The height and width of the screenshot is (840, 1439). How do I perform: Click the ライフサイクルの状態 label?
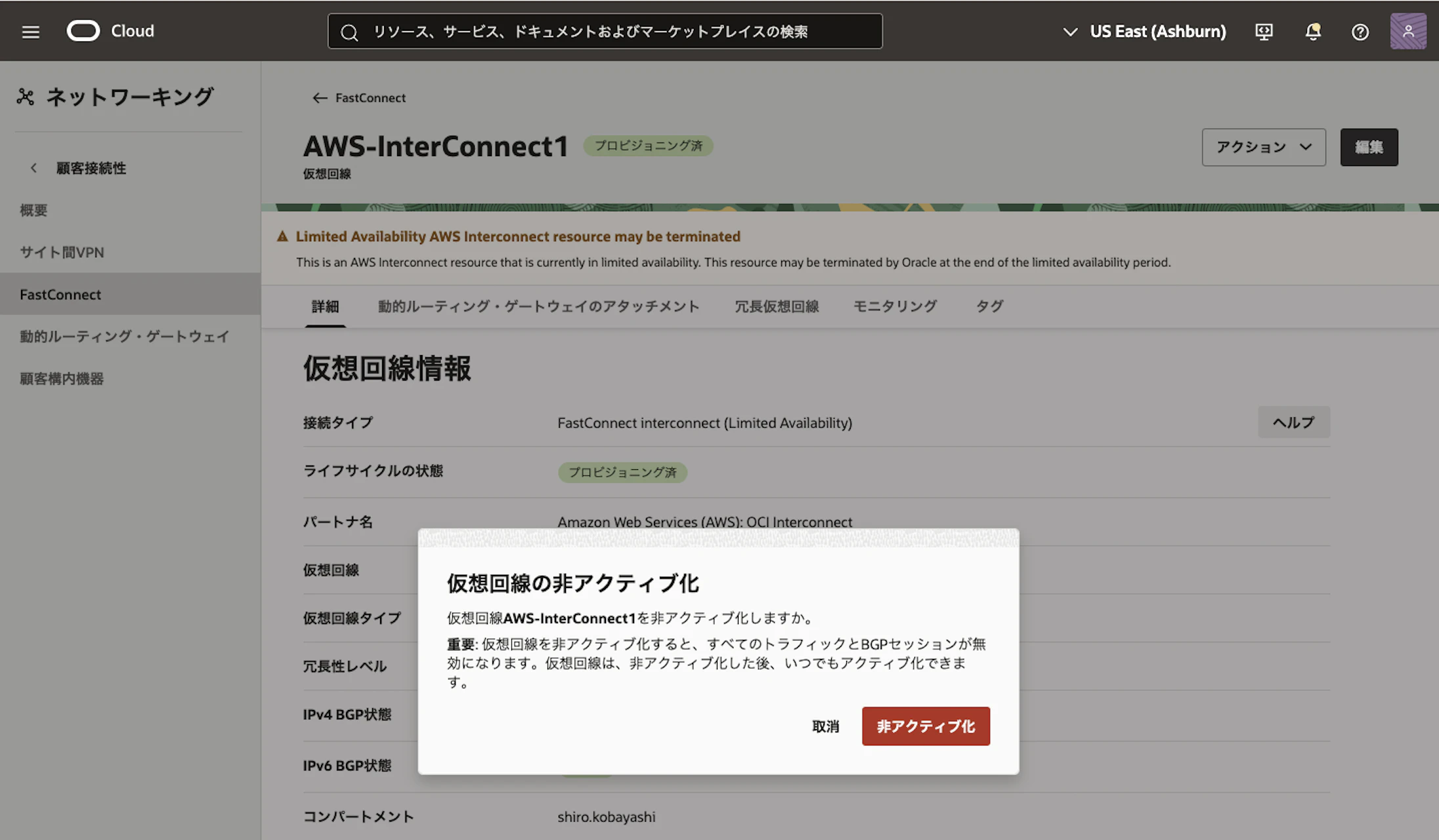pyautogui.click(x=373, y=471)
